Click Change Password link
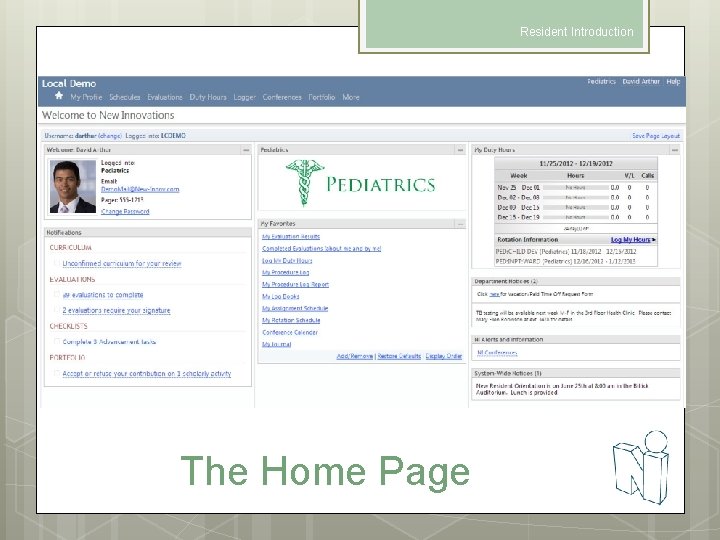This screenshot has width=720, height=540. (125, 212)
